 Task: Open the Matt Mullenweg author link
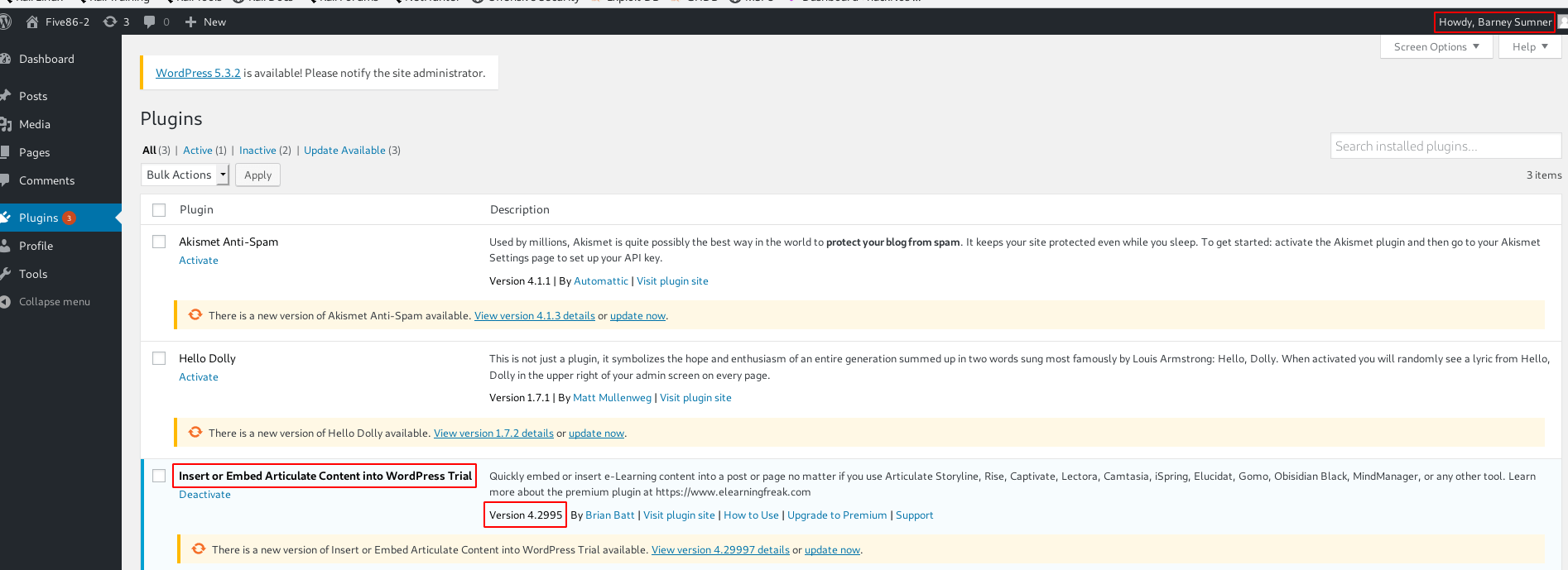[612, 398]
